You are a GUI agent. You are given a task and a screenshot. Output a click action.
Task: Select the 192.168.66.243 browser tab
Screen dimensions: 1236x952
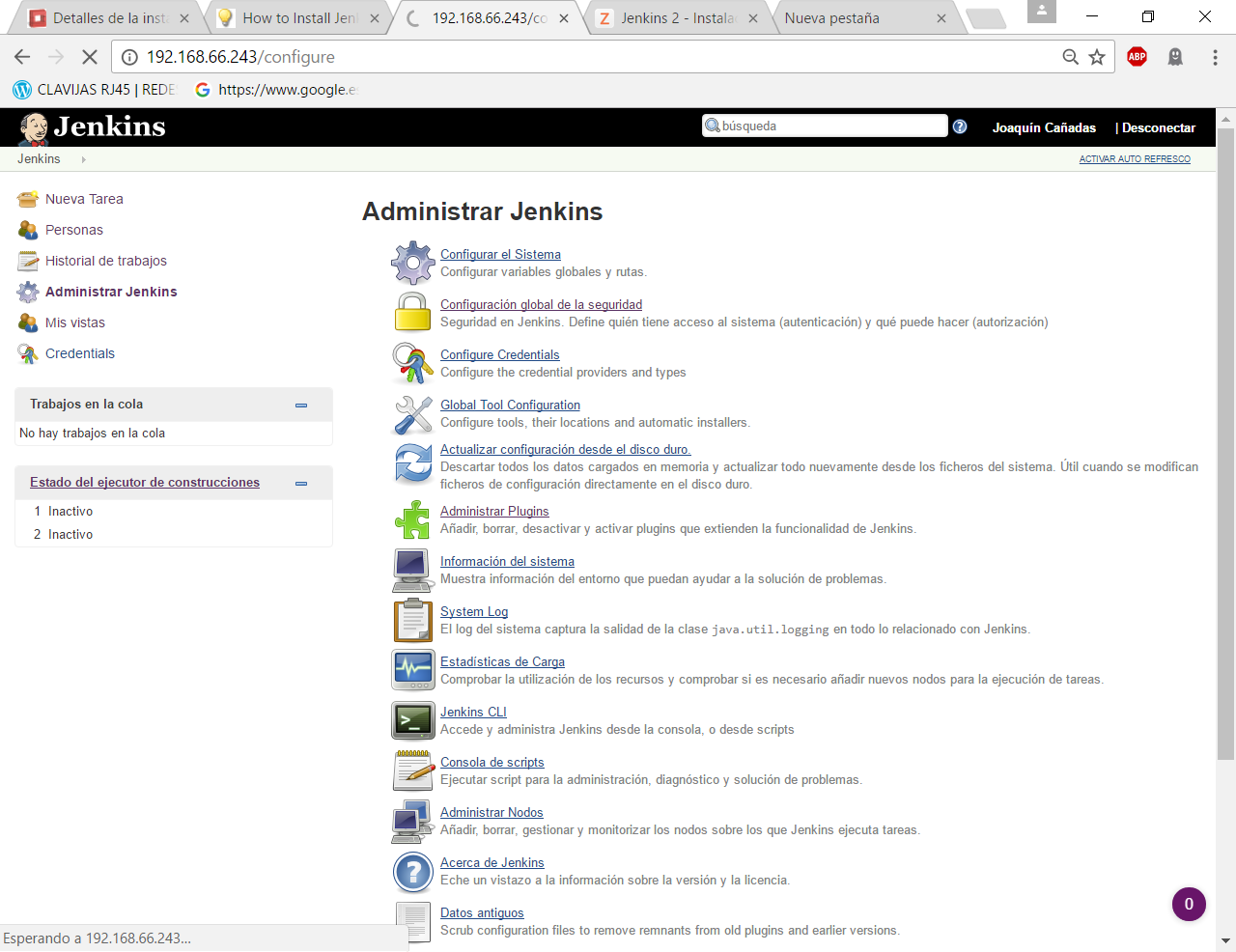pos(488,18)
